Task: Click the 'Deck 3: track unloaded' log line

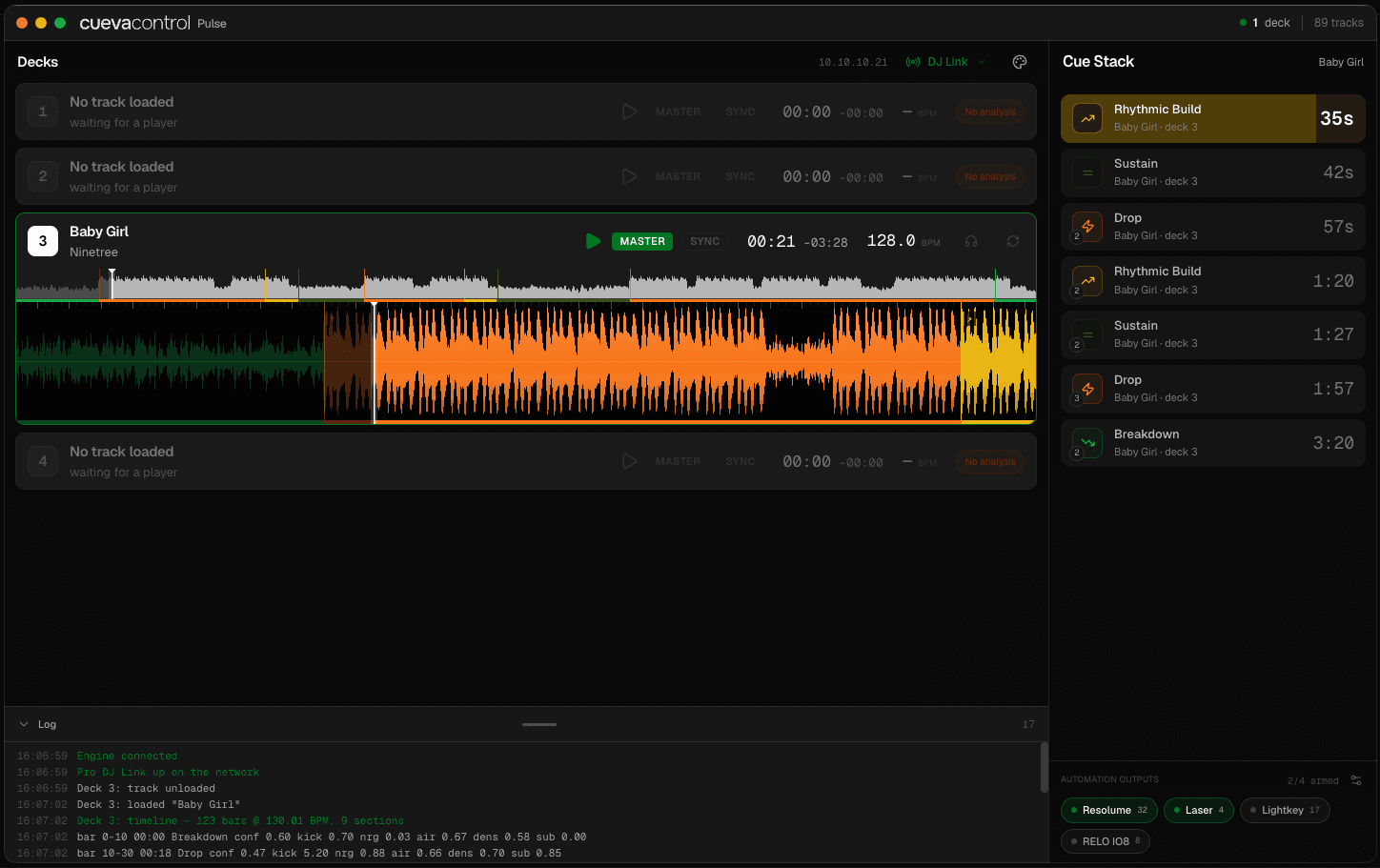Action: [x=146, y=789]
